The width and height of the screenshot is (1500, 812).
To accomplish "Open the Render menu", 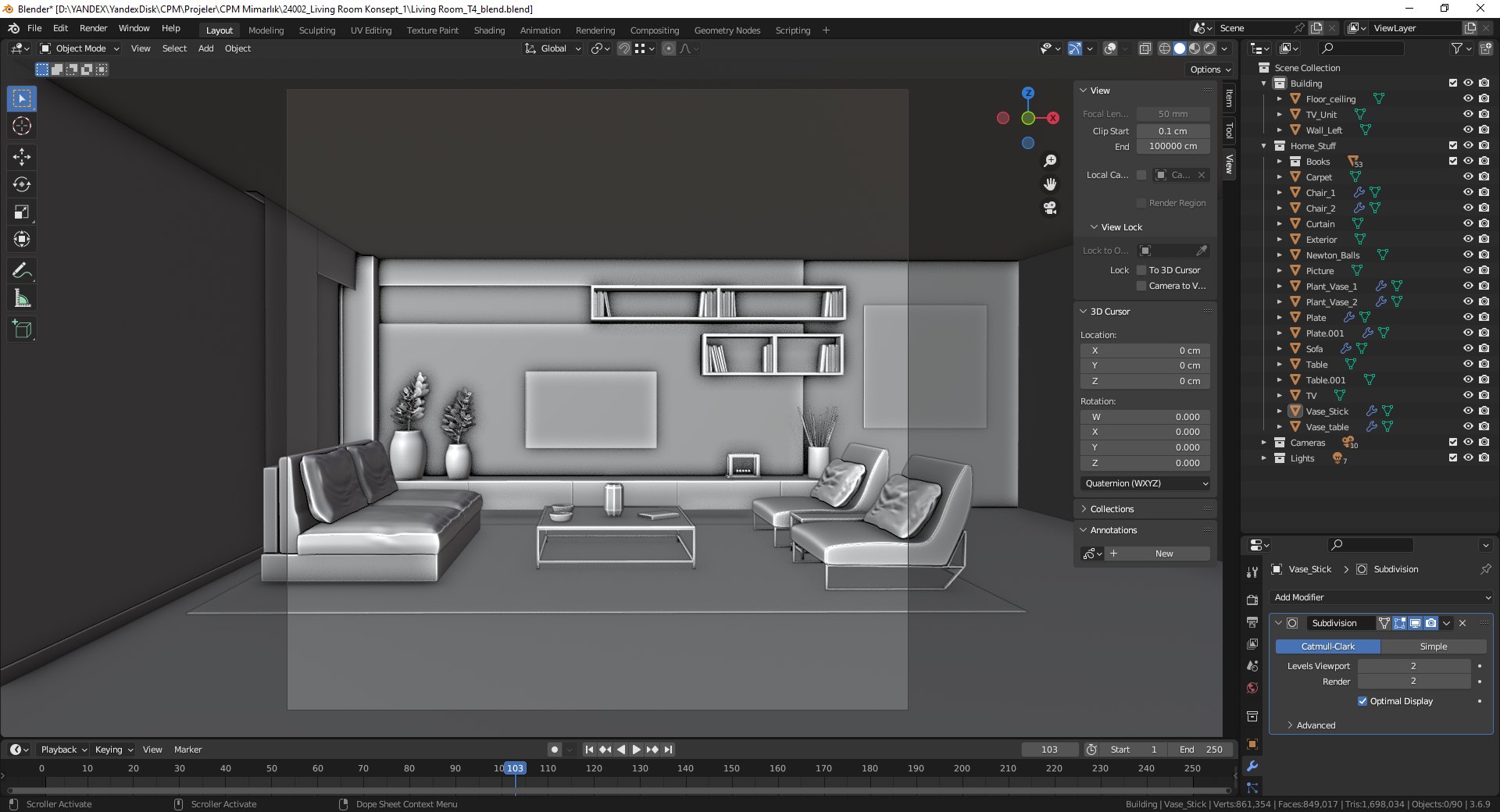I will click(93, 28).
